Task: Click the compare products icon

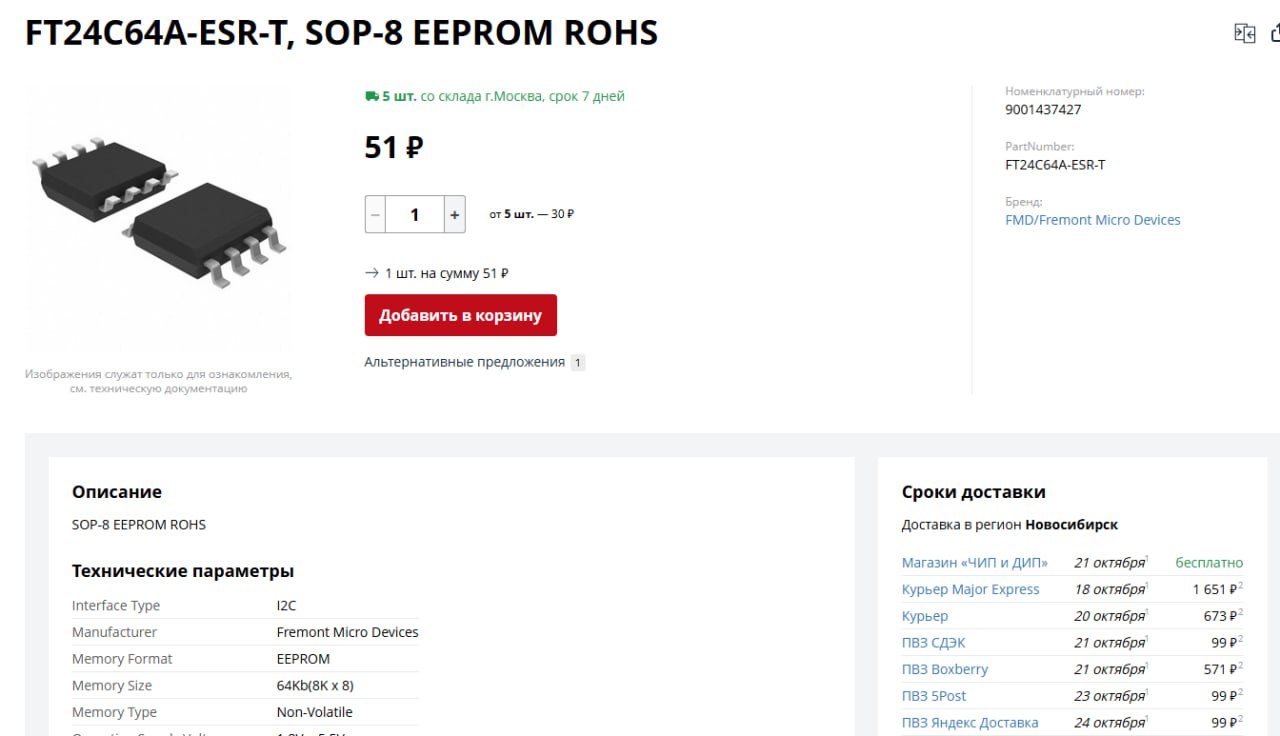Action: [1244, 34]
